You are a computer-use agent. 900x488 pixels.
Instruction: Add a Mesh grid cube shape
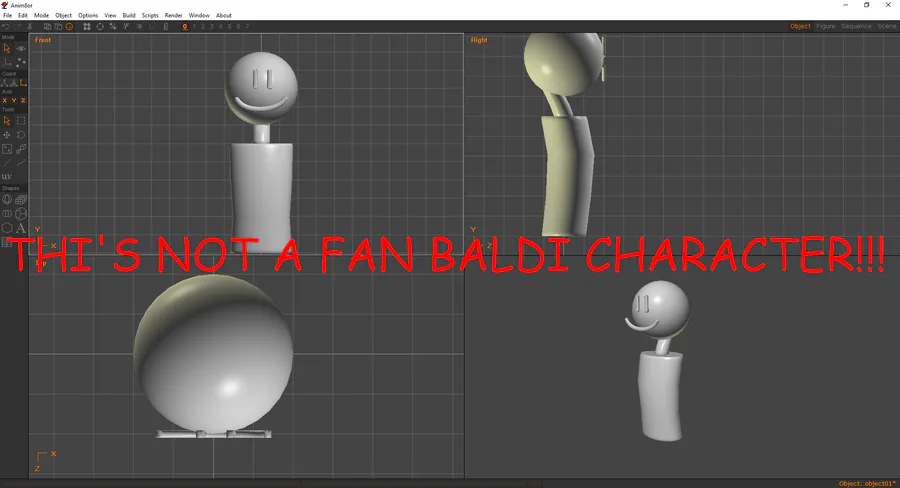click(21, 200)
